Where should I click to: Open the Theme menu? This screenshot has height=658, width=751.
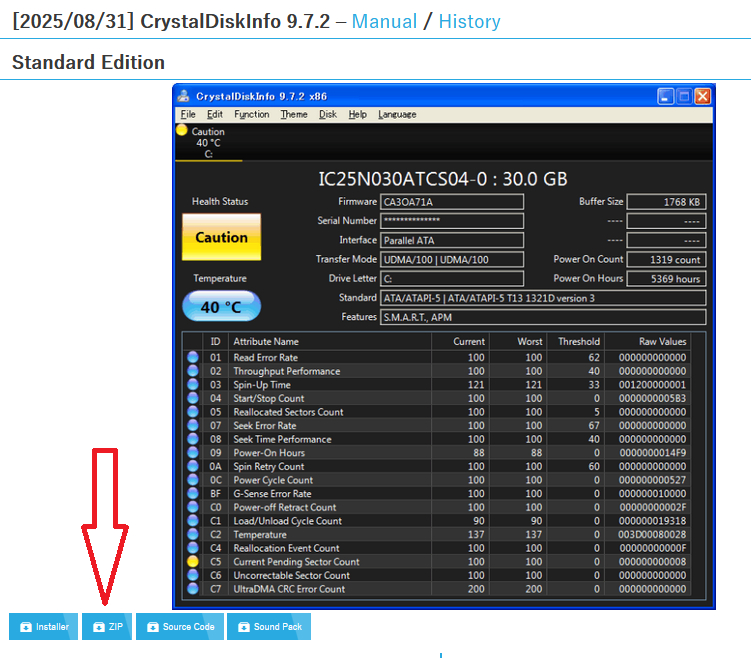[294, 114]
